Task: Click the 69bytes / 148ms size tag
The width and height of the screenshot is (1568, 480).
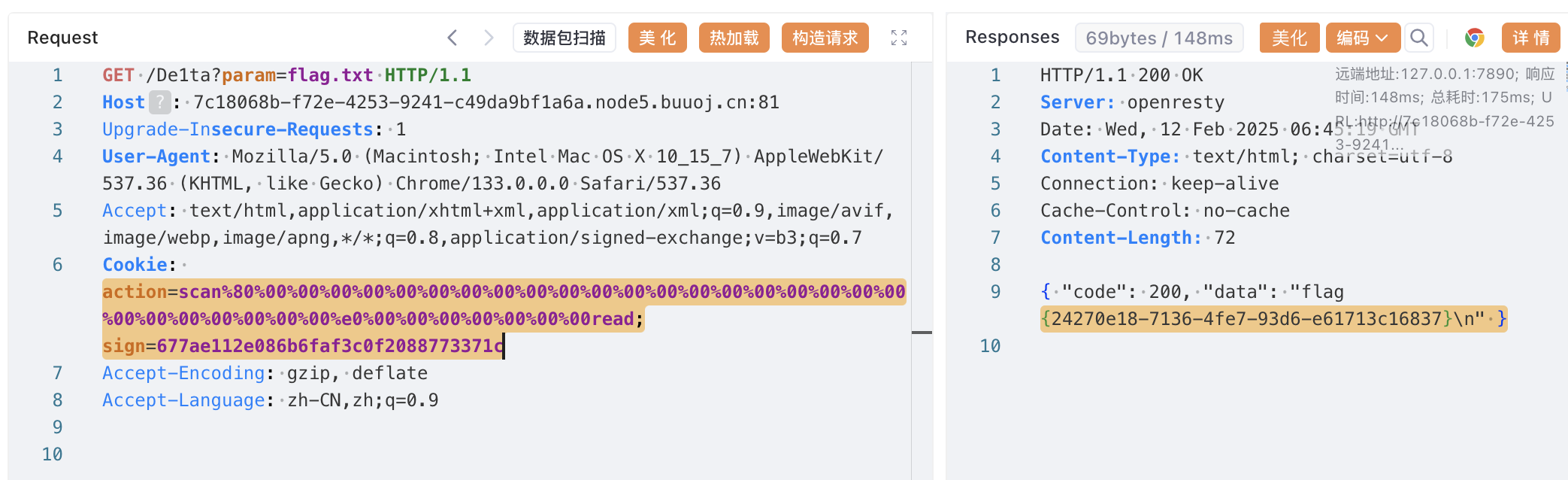Action: click(1158, 38)
